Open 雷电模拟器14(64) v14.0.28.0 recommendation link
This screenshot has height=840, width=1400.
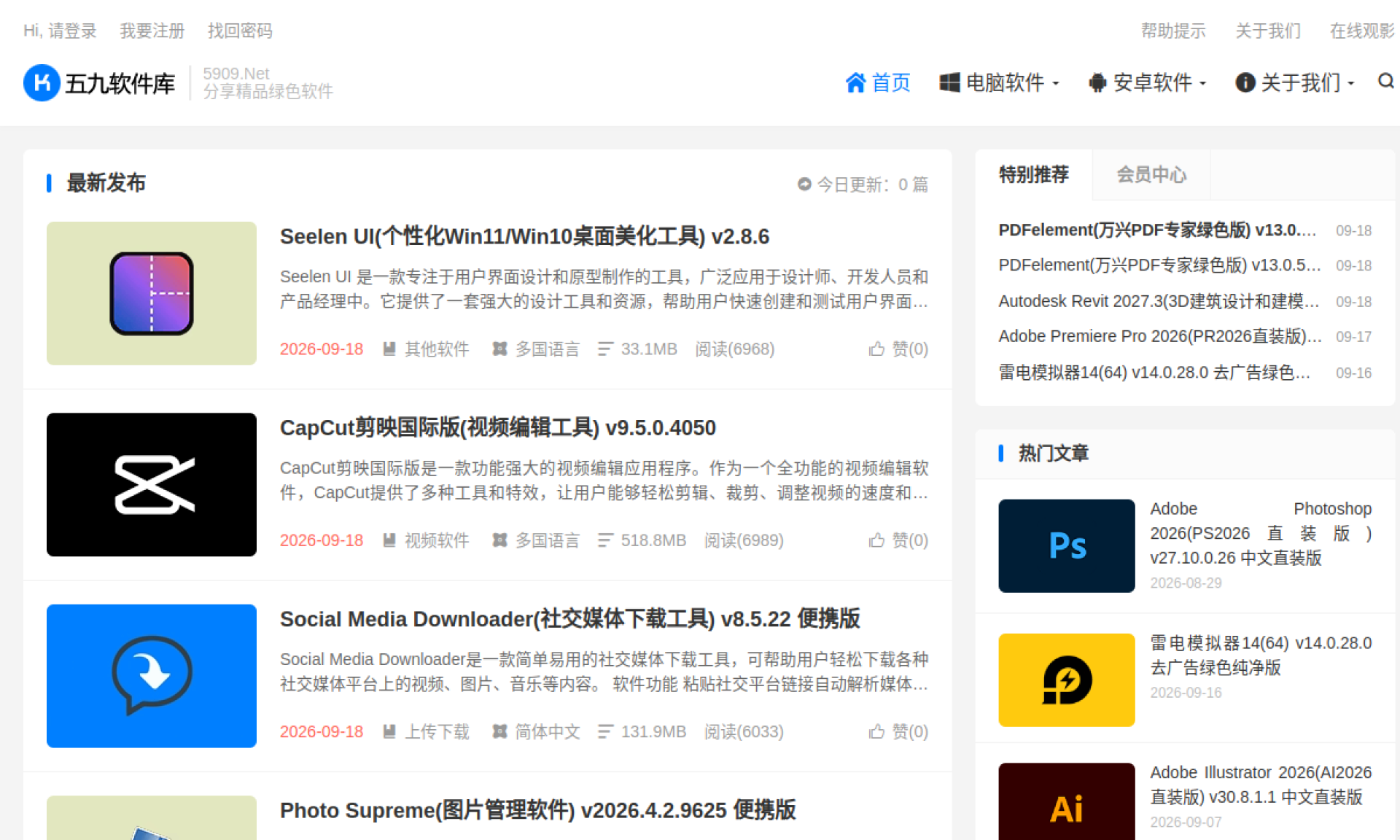(1155, 373)
